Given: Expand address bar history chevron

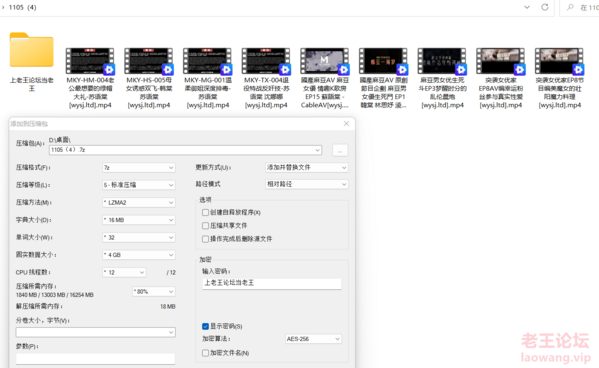Looking at the screenshot, I should (x=527, y=7).
